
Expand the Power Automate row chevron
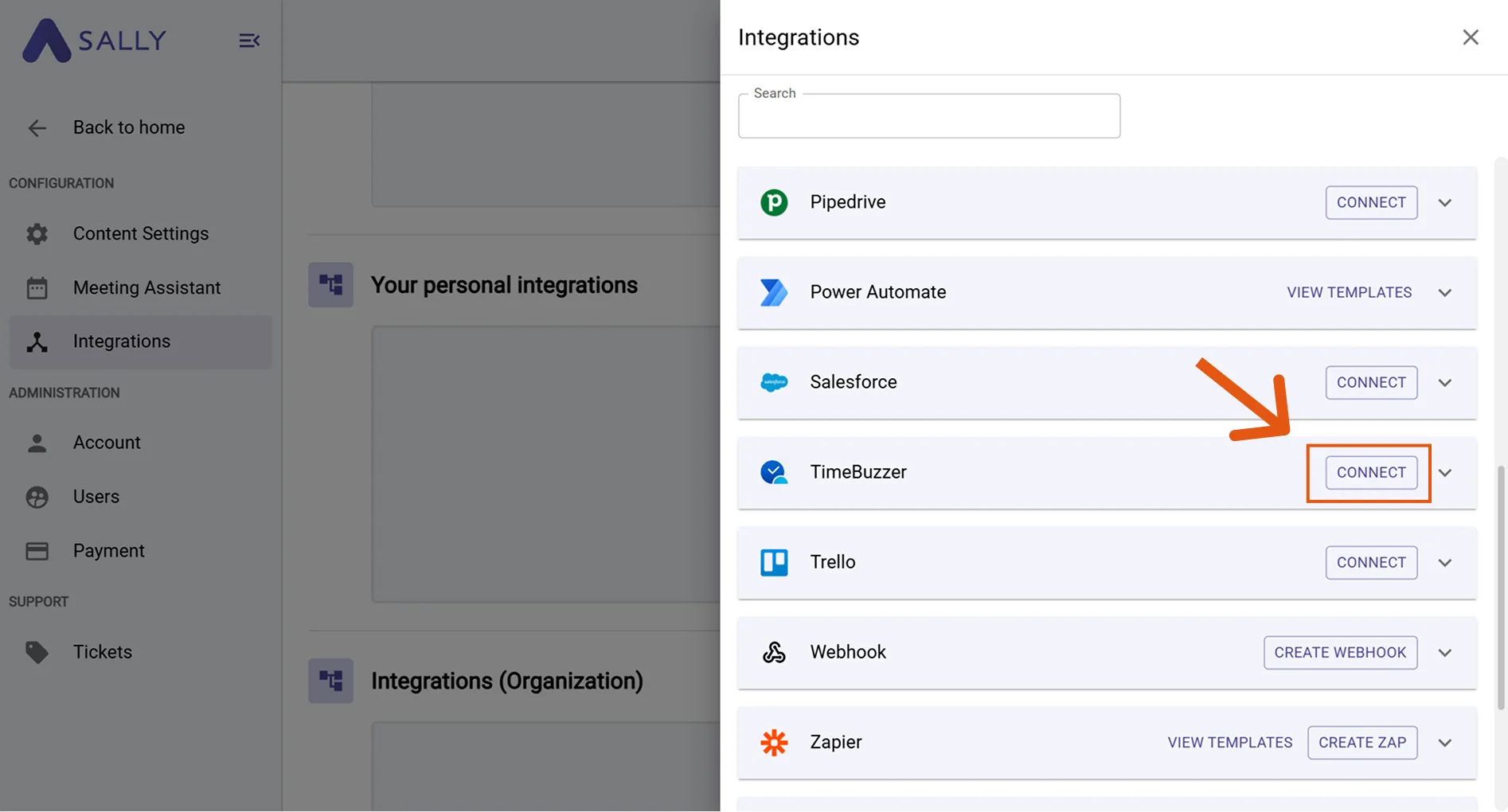point(1445,292)
